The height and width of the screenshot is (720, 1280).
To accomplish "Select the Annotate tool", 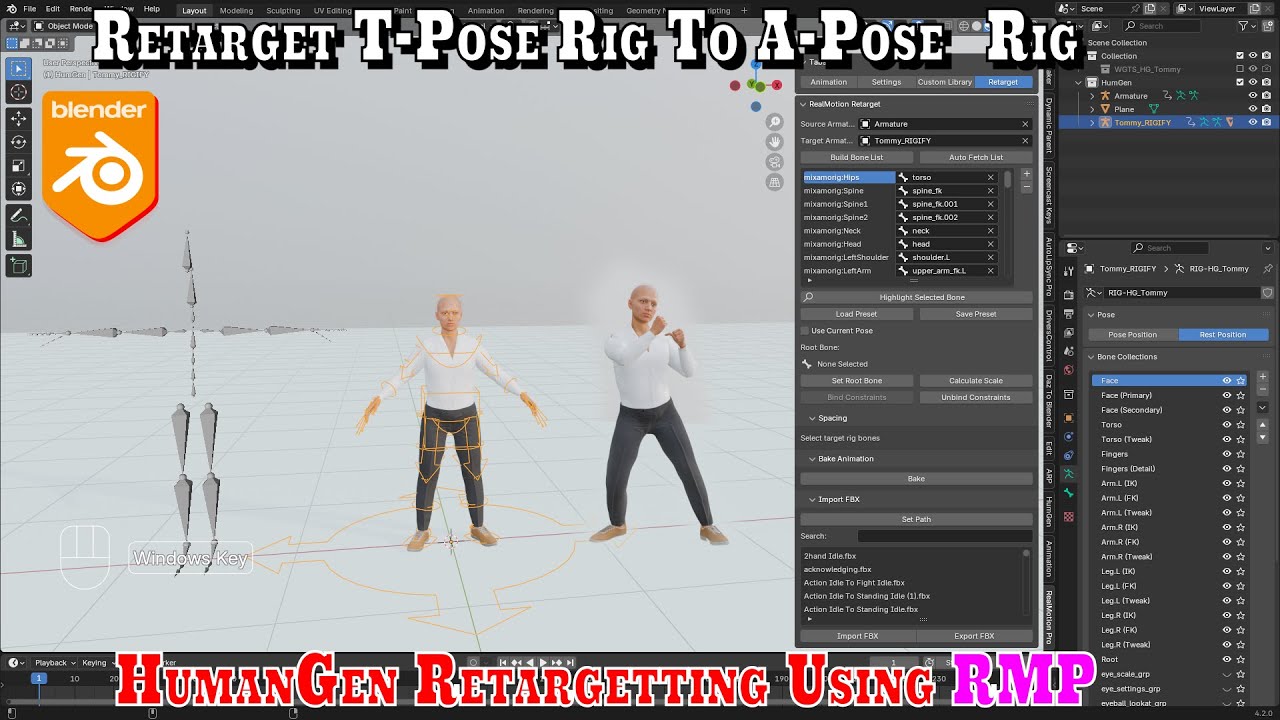I will tap(18, 215).
